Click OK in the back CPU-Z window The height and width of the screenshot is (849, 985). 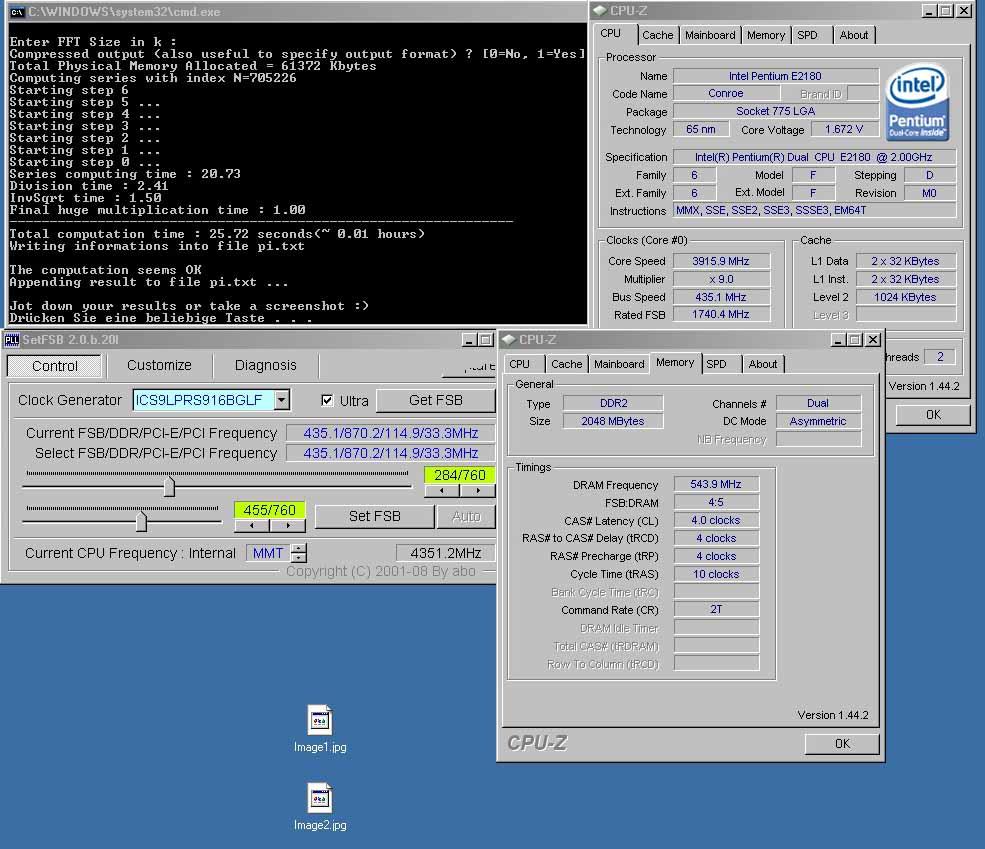click(x=933, y=415)
